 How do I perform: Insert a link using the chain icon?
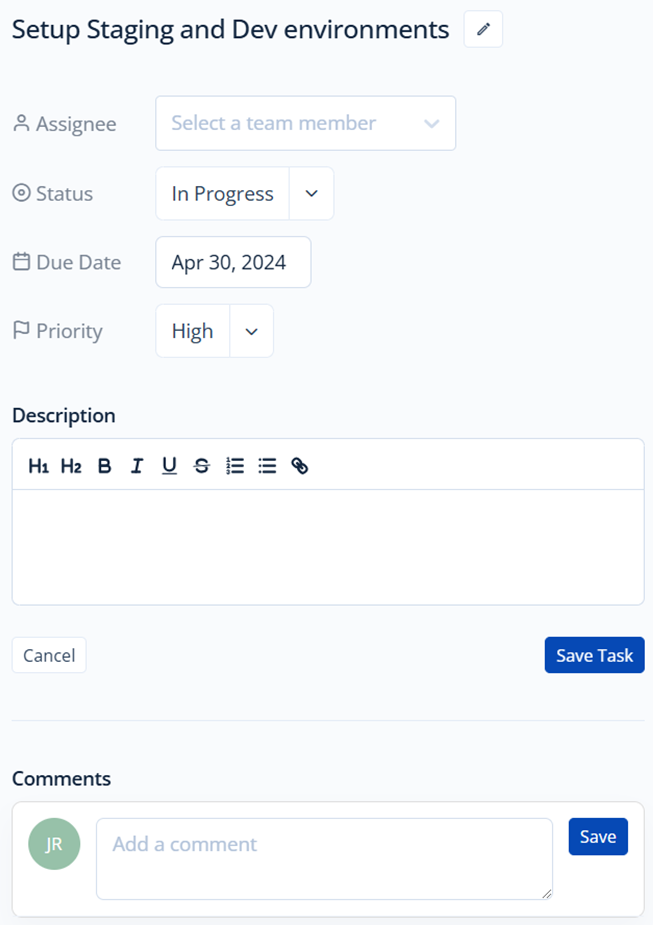coord(300,466)
